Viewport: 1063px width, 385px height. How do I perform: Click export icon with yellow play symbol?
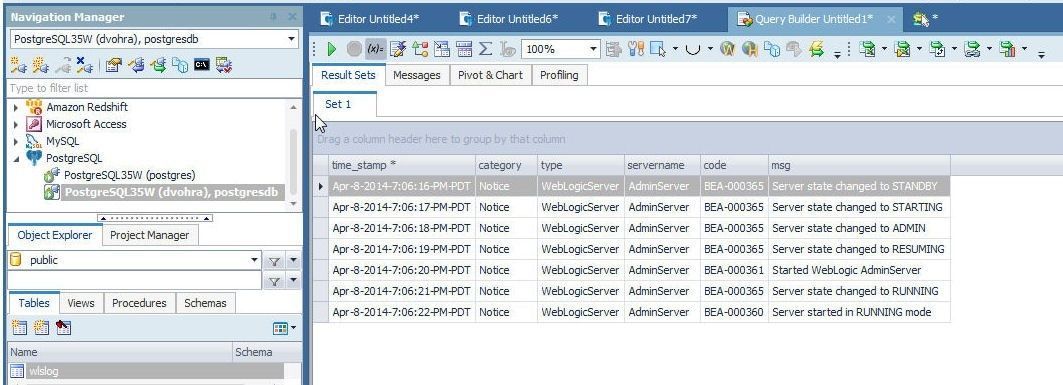(902, 49)
